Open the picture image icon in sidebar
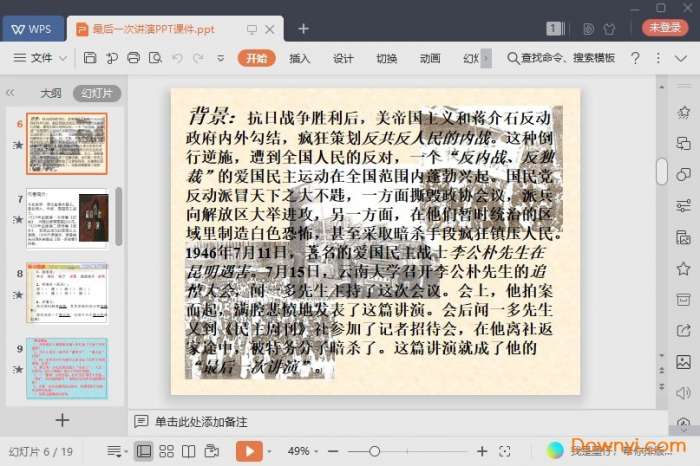Image resolution: width=700 pixels, height=466 pixels. click(x=683, y=362)
